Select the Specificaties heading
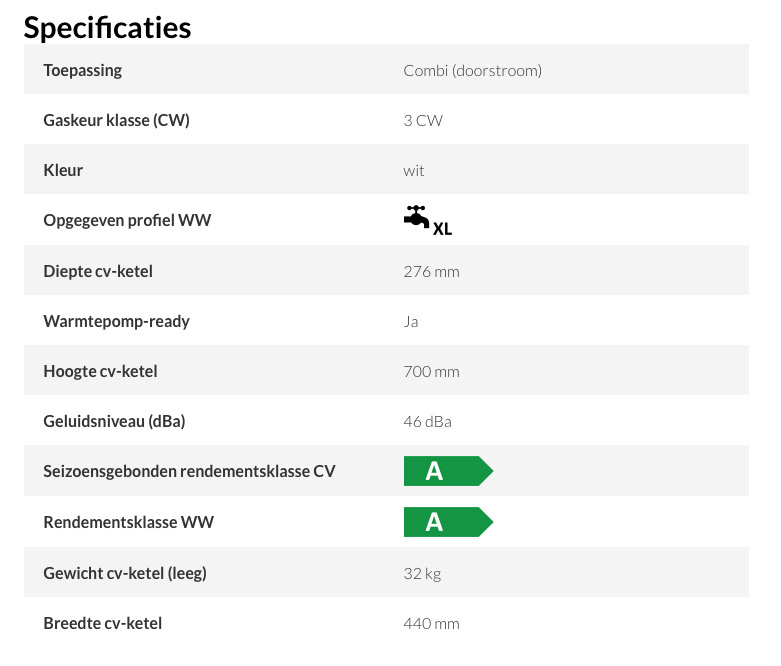This screenshot has height=666, width=781. tap(107, 27)
